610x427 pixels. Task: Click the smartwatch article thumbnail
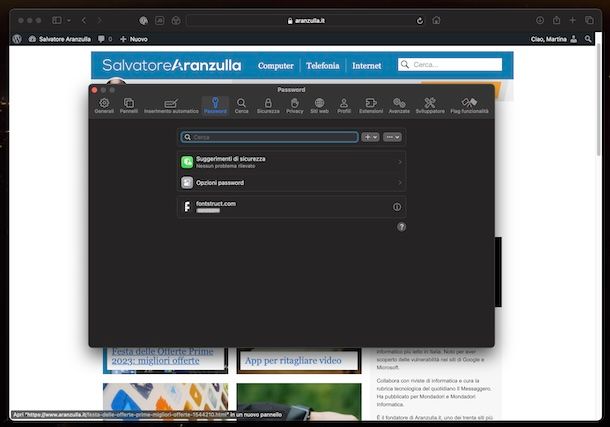coord(299,401)
